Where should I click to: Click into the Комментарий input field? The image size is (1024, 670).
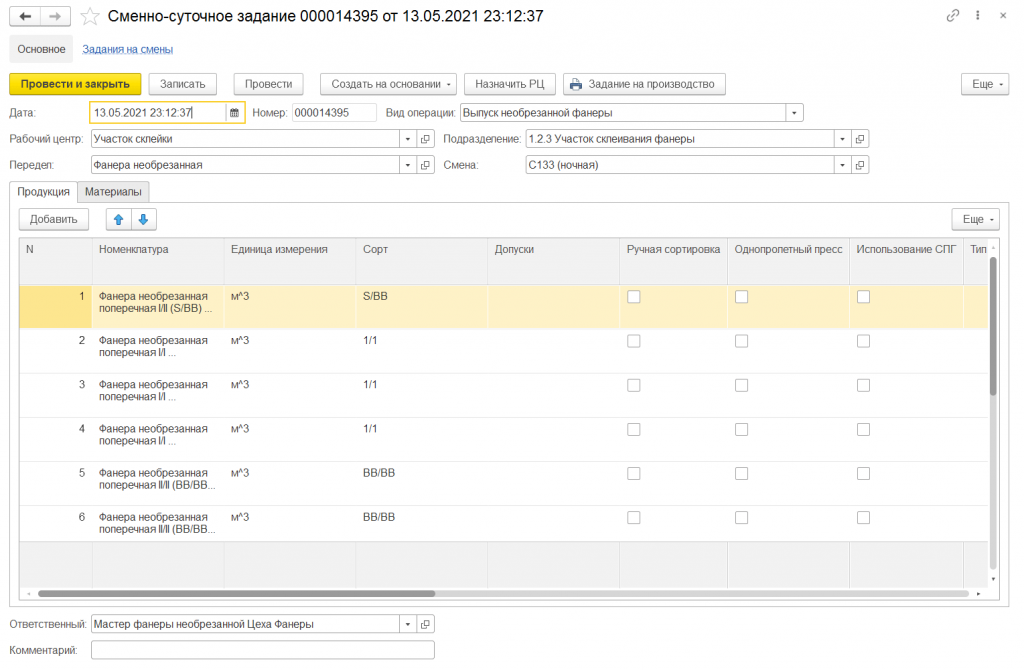click(x=262, y=650)
